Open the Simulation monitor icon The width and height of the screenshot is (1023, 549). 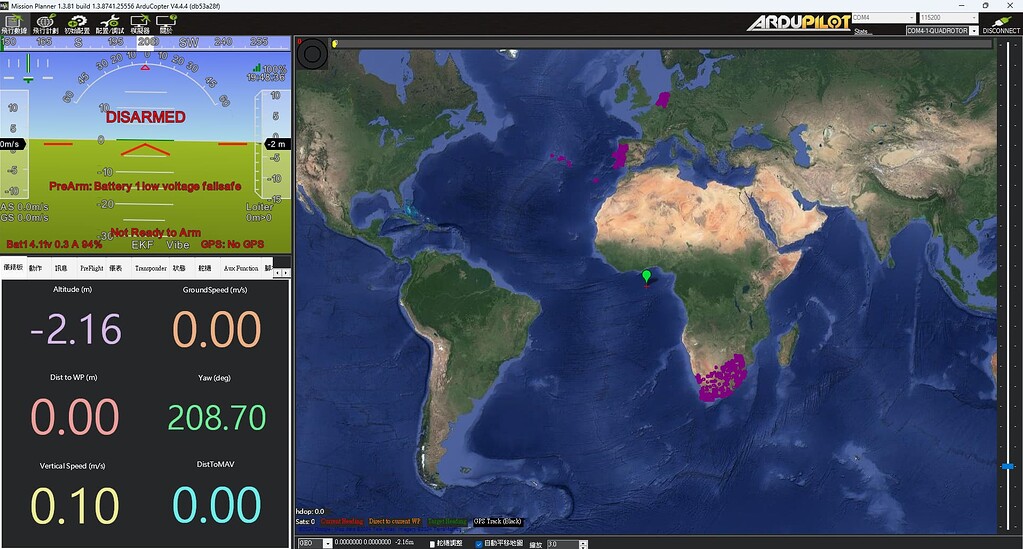tap(139, 23)
